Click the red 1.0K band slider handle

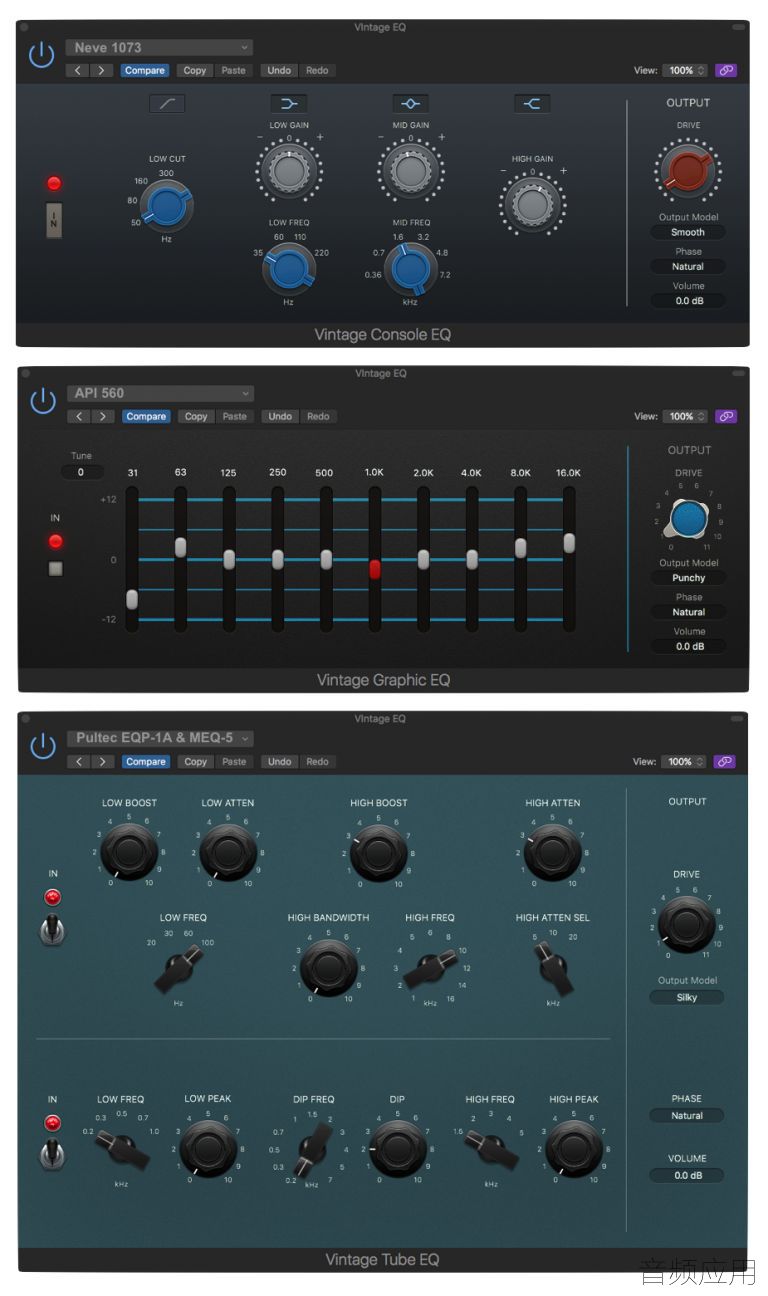tap(375, 569)
